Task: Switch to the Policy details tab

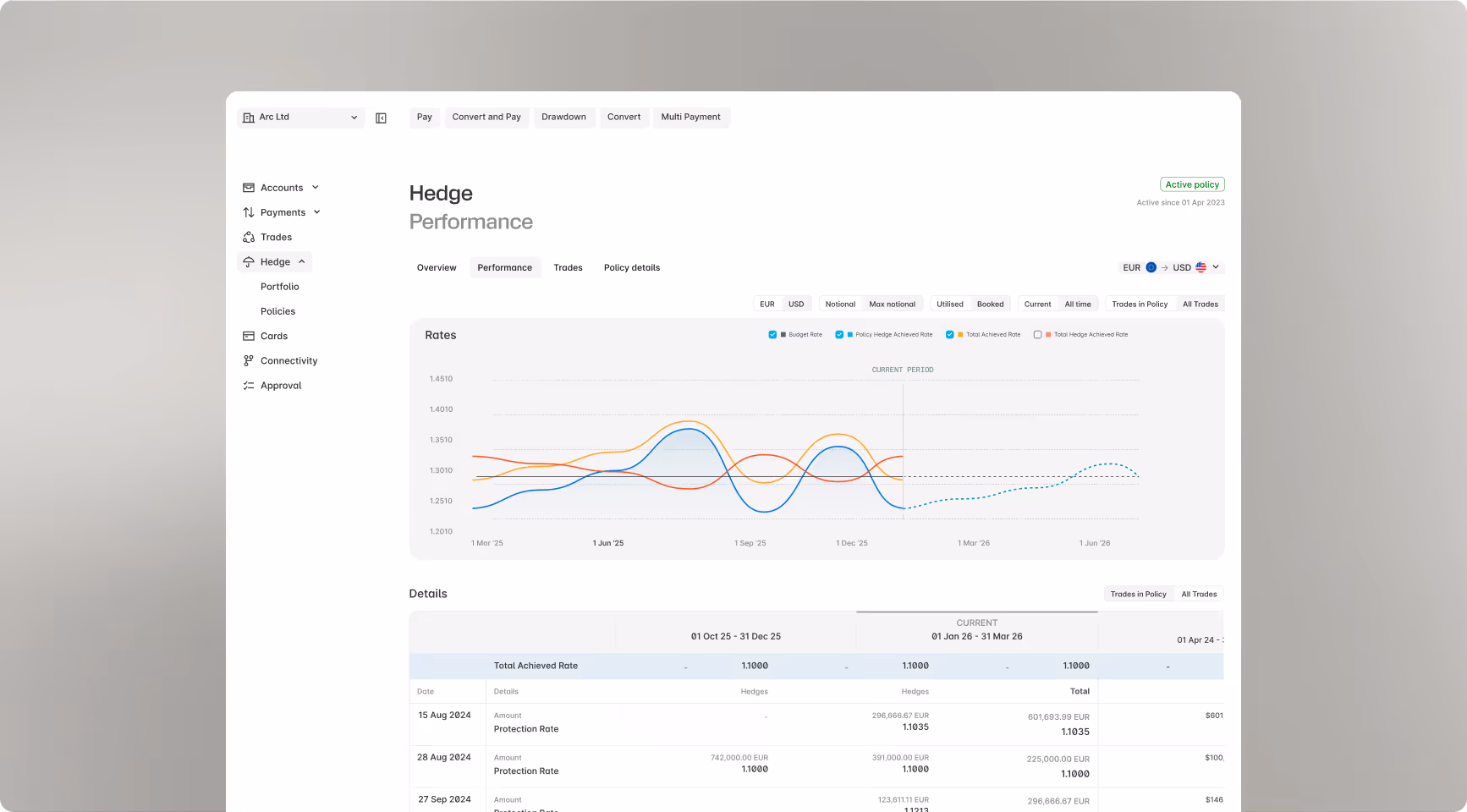Action: coord(632,268)
